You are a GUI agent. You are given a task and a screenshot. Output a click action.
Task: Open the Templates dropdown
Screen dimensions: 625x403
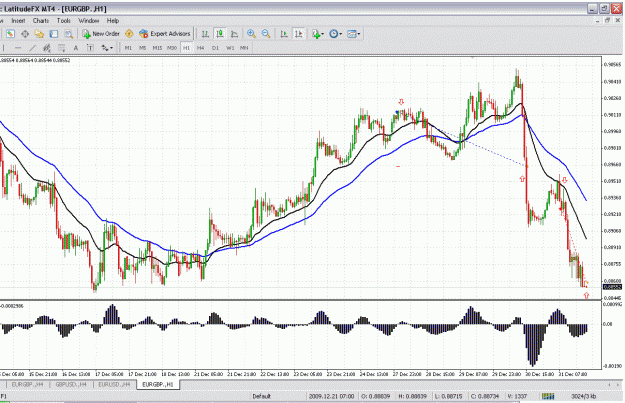pyautogui.click(x=354, y=34)
